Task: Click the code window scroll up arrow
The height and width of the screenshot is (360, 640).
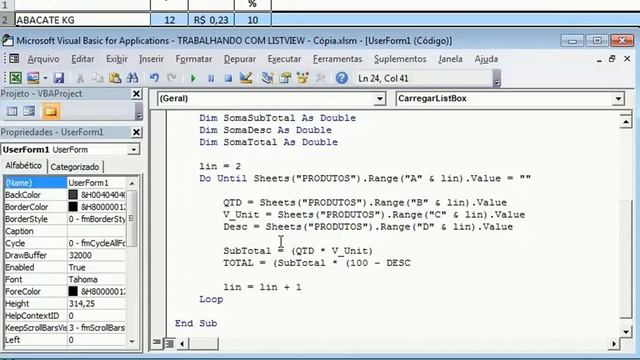Action: coord(626,122)
